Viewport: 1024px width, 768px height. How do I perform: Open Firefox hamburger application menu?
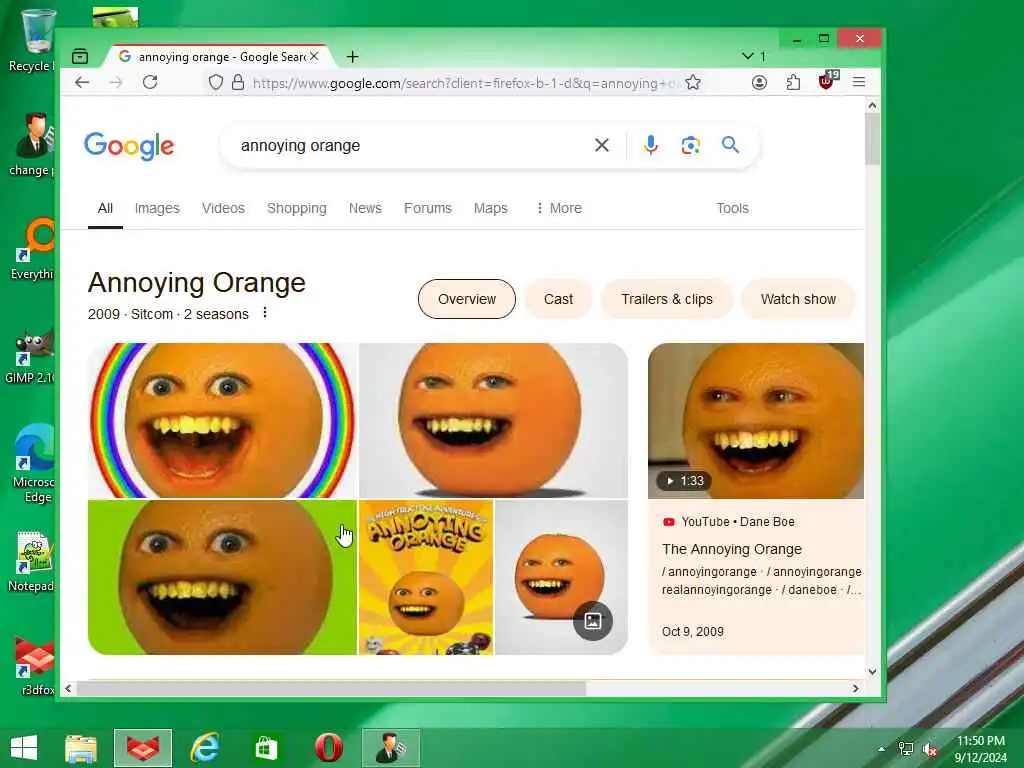859,82
